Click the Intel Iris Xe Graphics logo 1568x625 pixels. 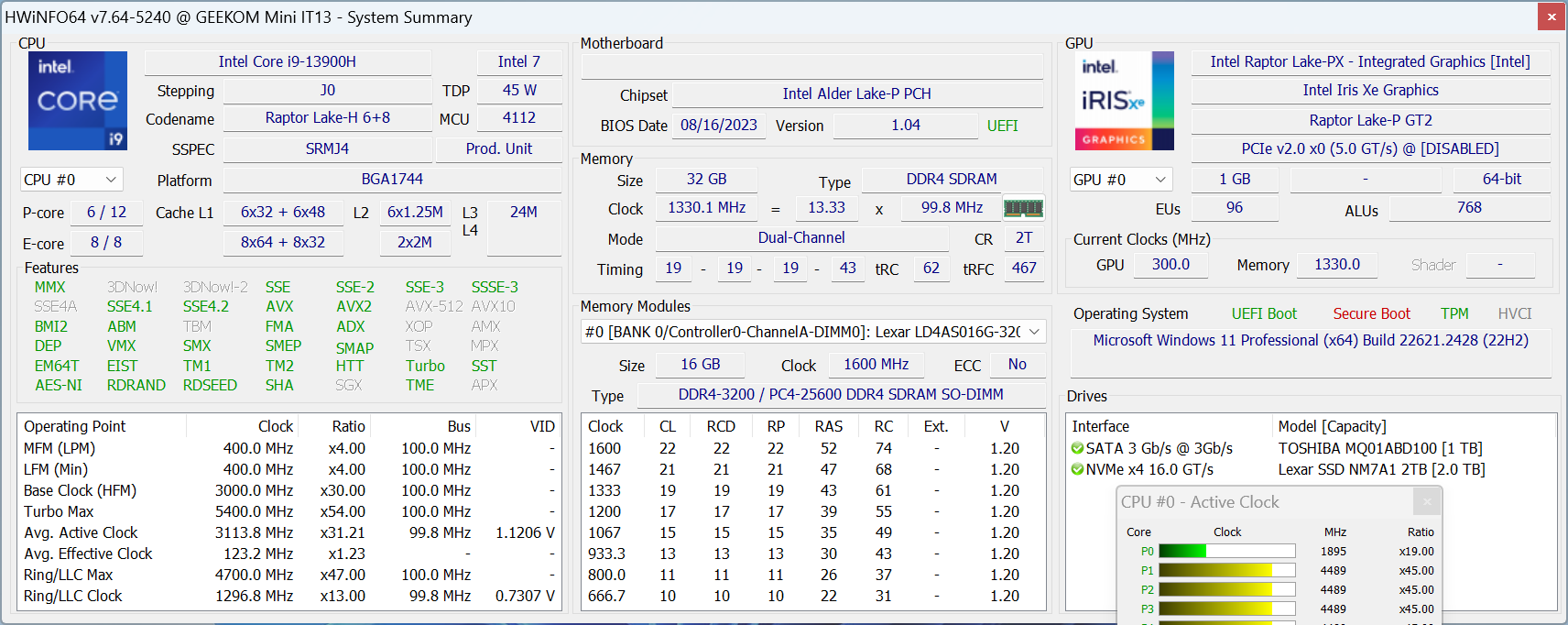(1124, 101)
